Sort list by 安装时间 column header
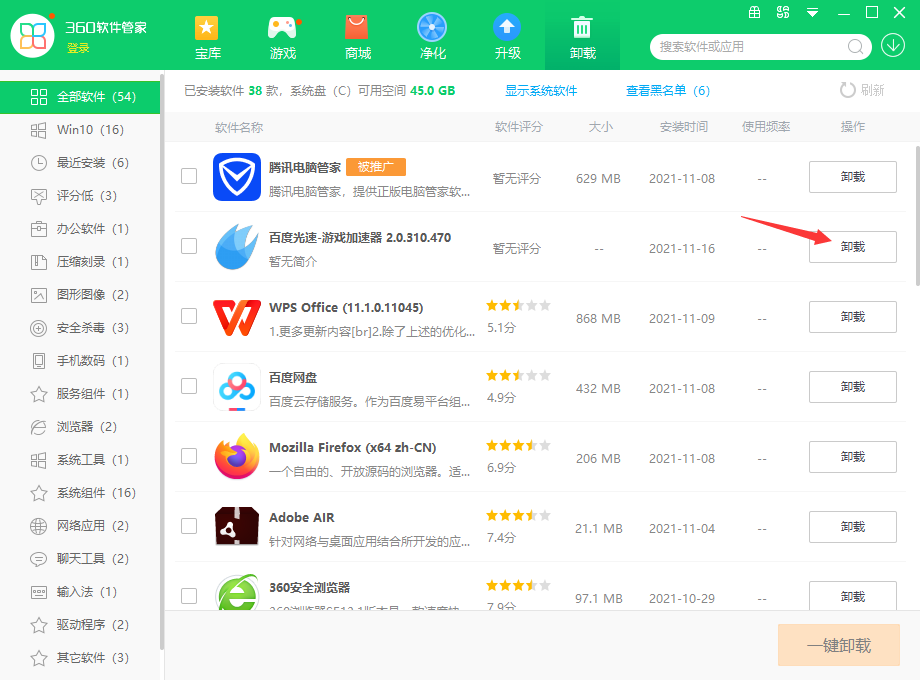 tap(684, 127)
